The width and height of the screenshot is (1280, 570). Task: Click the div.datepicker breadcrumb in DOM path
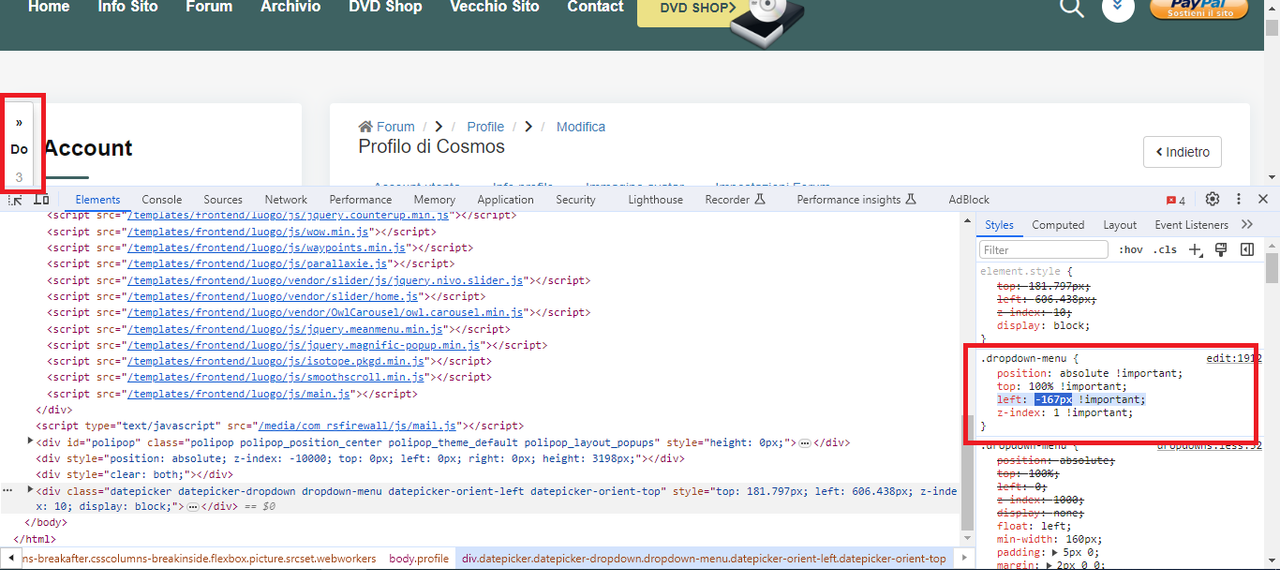(704, 559)
